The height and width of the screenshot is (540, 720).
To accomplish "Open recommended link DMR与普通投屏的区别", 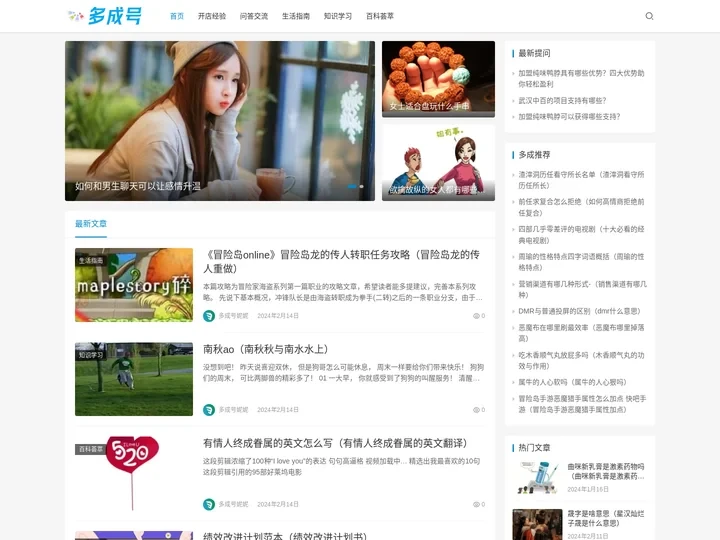I will click(x=579, y=311).
